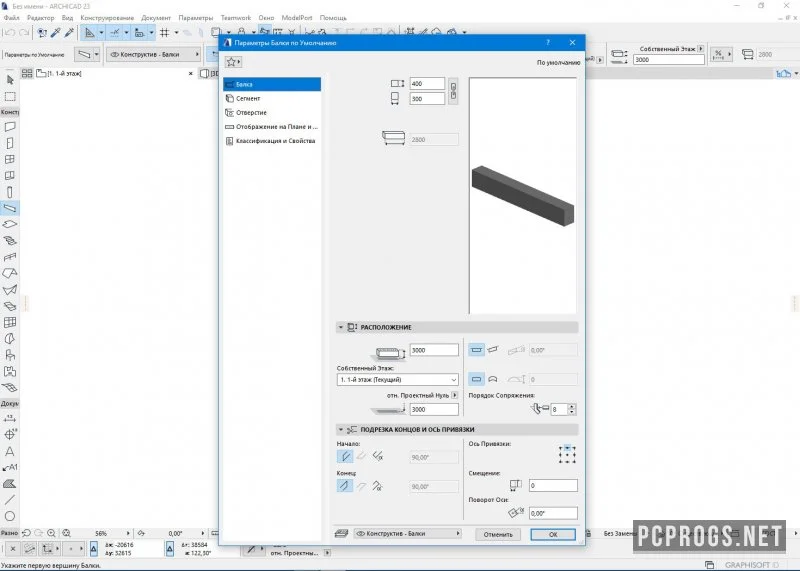
Task: Click the Inject Parameters syringe icon
Action: pos(69,33)
